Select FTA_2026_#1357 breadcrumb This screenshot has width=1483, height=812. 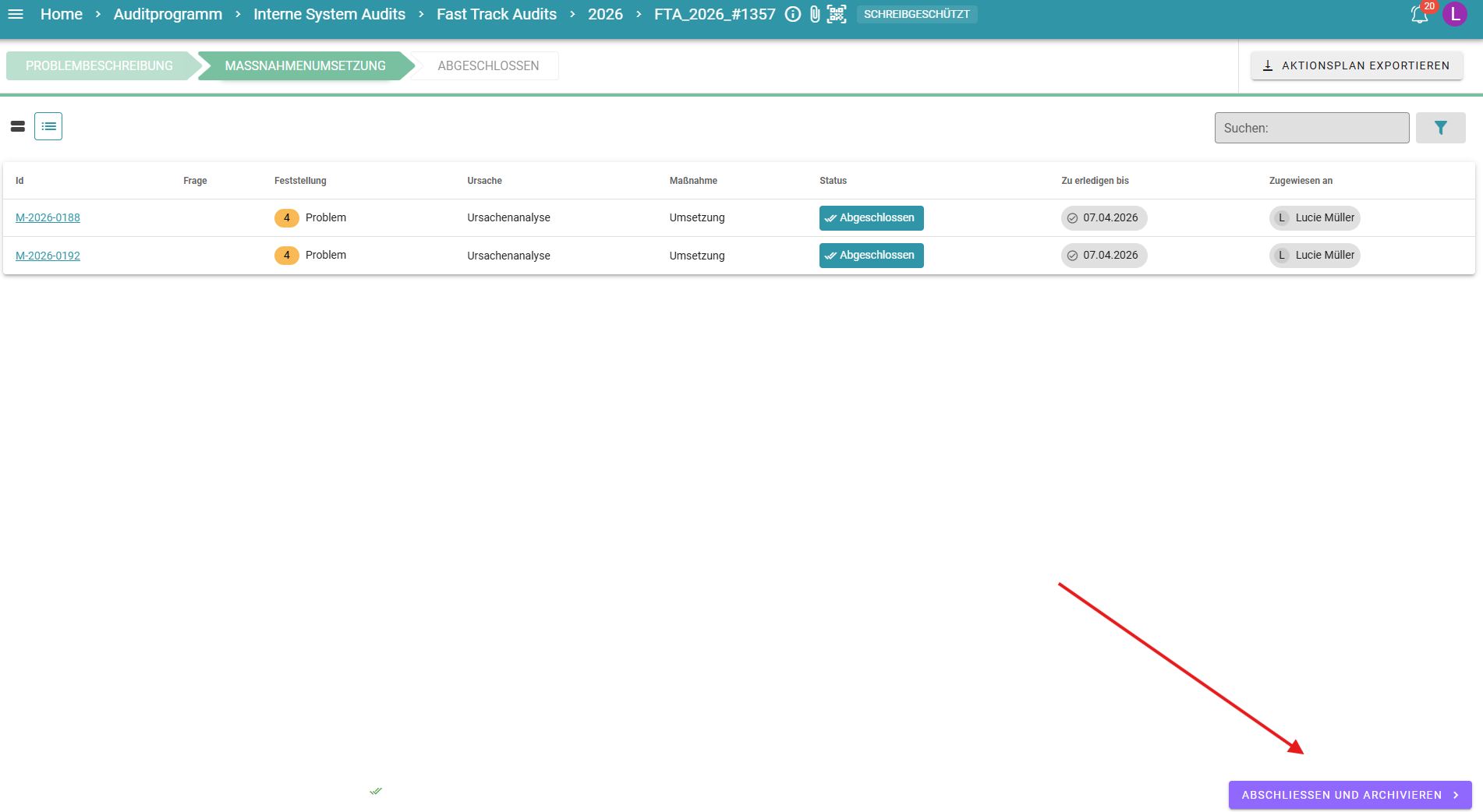pos(715,14)
